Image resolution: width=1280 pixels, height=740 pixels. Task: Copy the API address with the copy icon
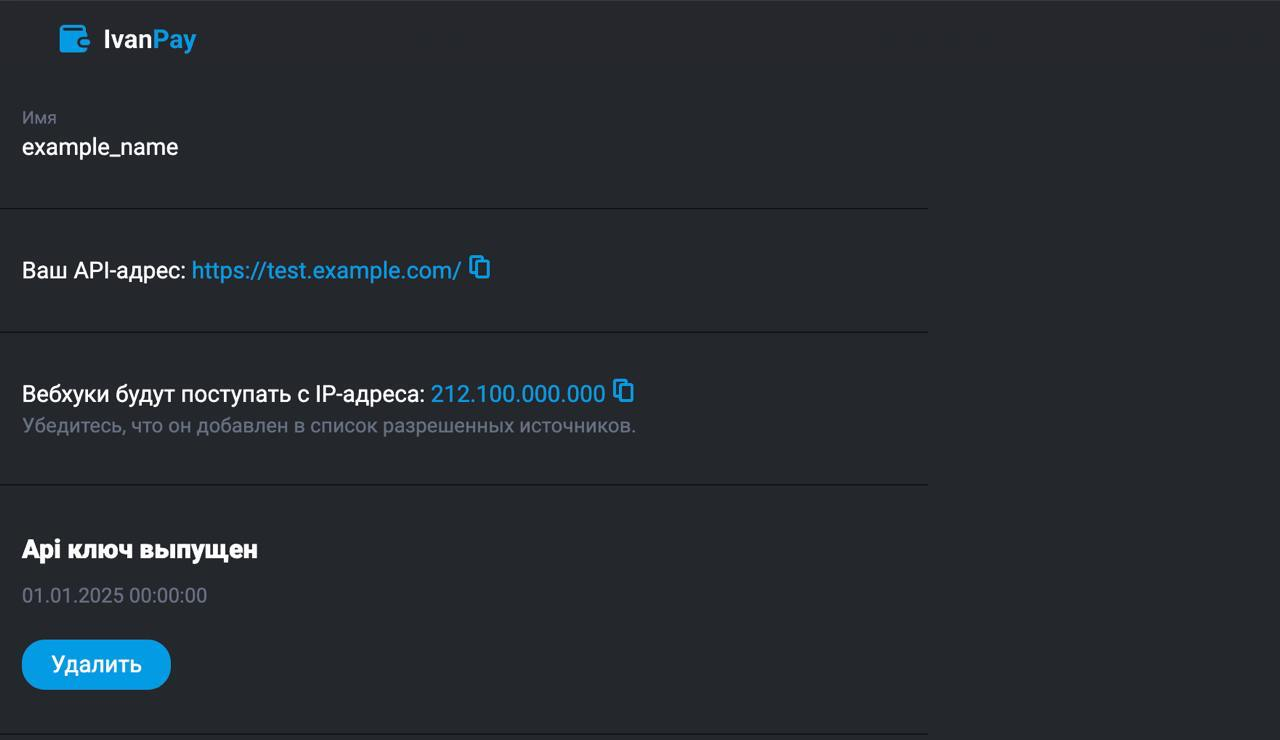480,267
